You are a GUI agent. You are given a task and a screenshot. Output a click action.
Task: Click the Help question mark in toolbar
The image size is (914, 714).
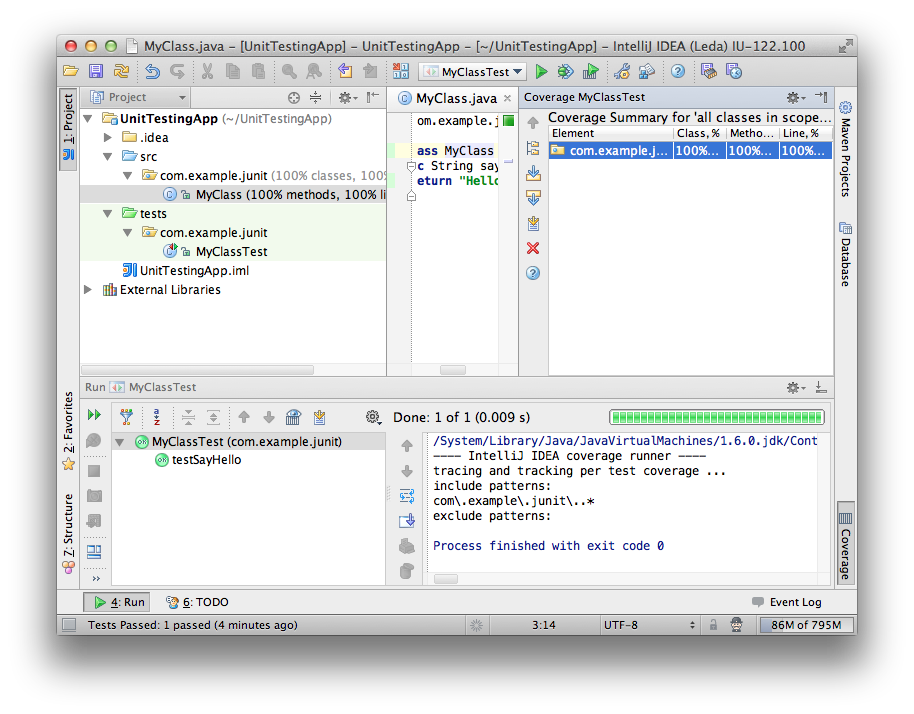[678, 72]
